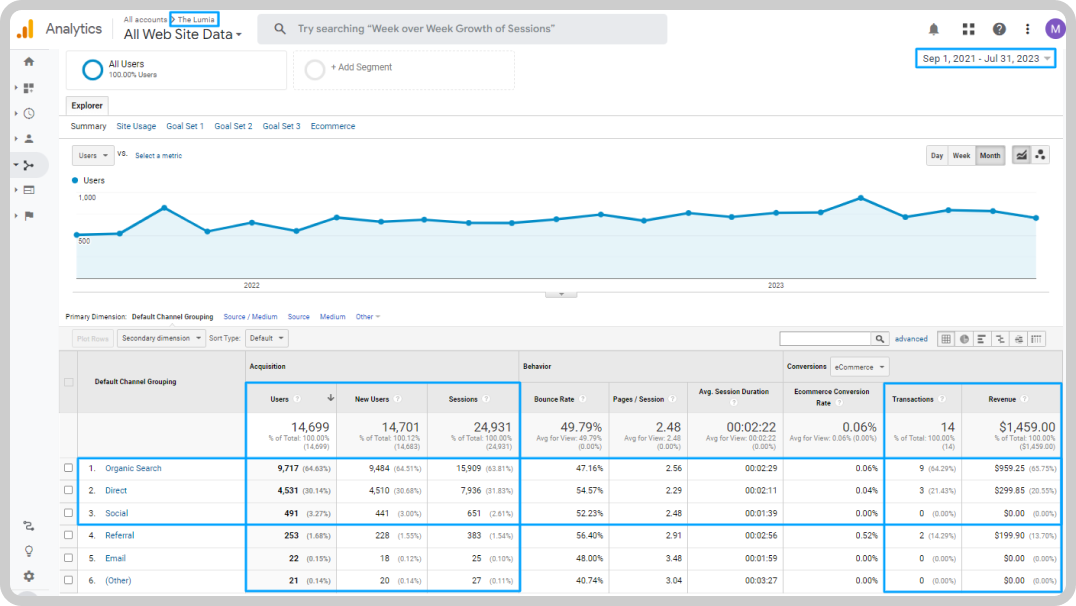The image size is (1076, 606).
Task: Open the help question mark icon
Action: click(999, 29)
